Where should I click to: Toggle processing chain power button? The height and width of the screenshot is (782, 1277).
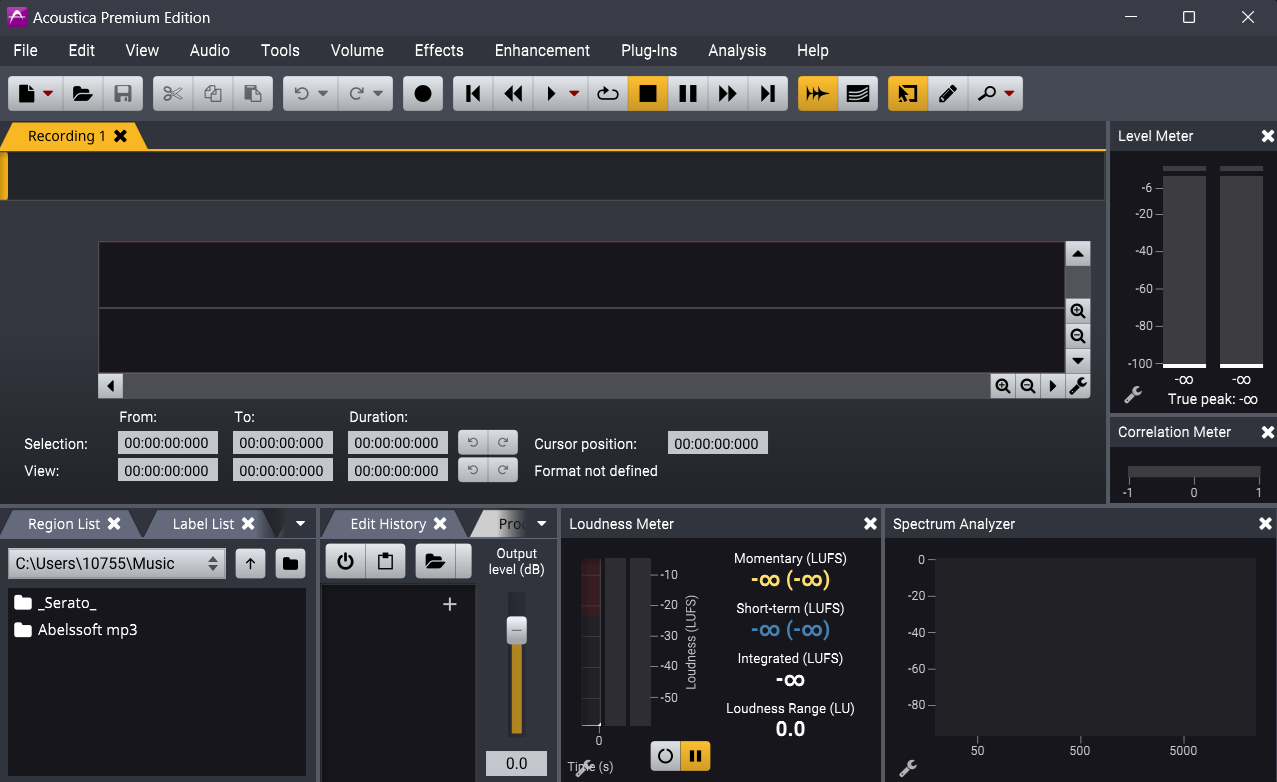pyautogui.click(x=345, y=562)
